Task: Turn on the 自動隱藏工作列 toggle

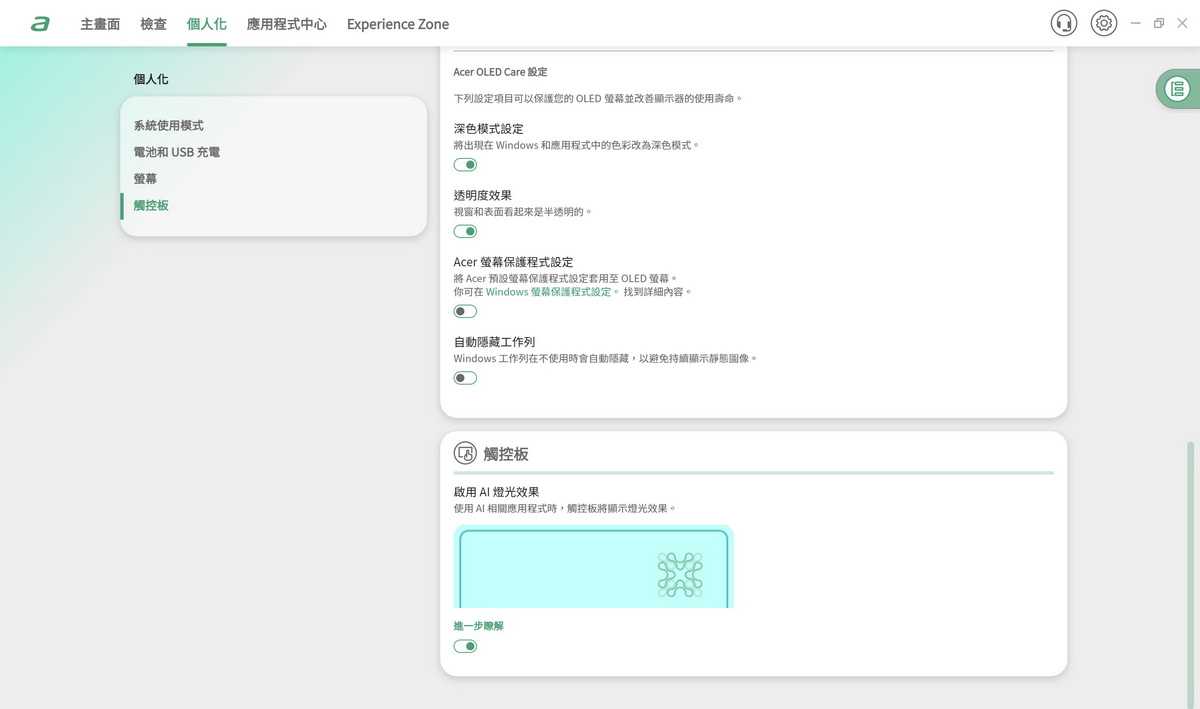Action: (465, 378)
